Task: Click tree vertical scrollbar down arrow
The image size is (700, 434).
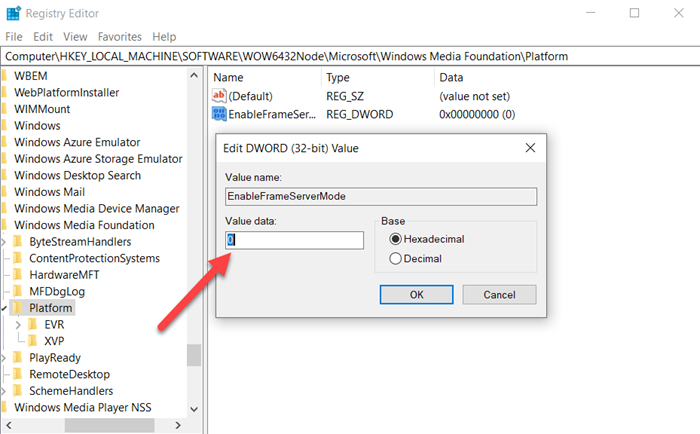Action: pyautogui.click(x=194, y=409)
